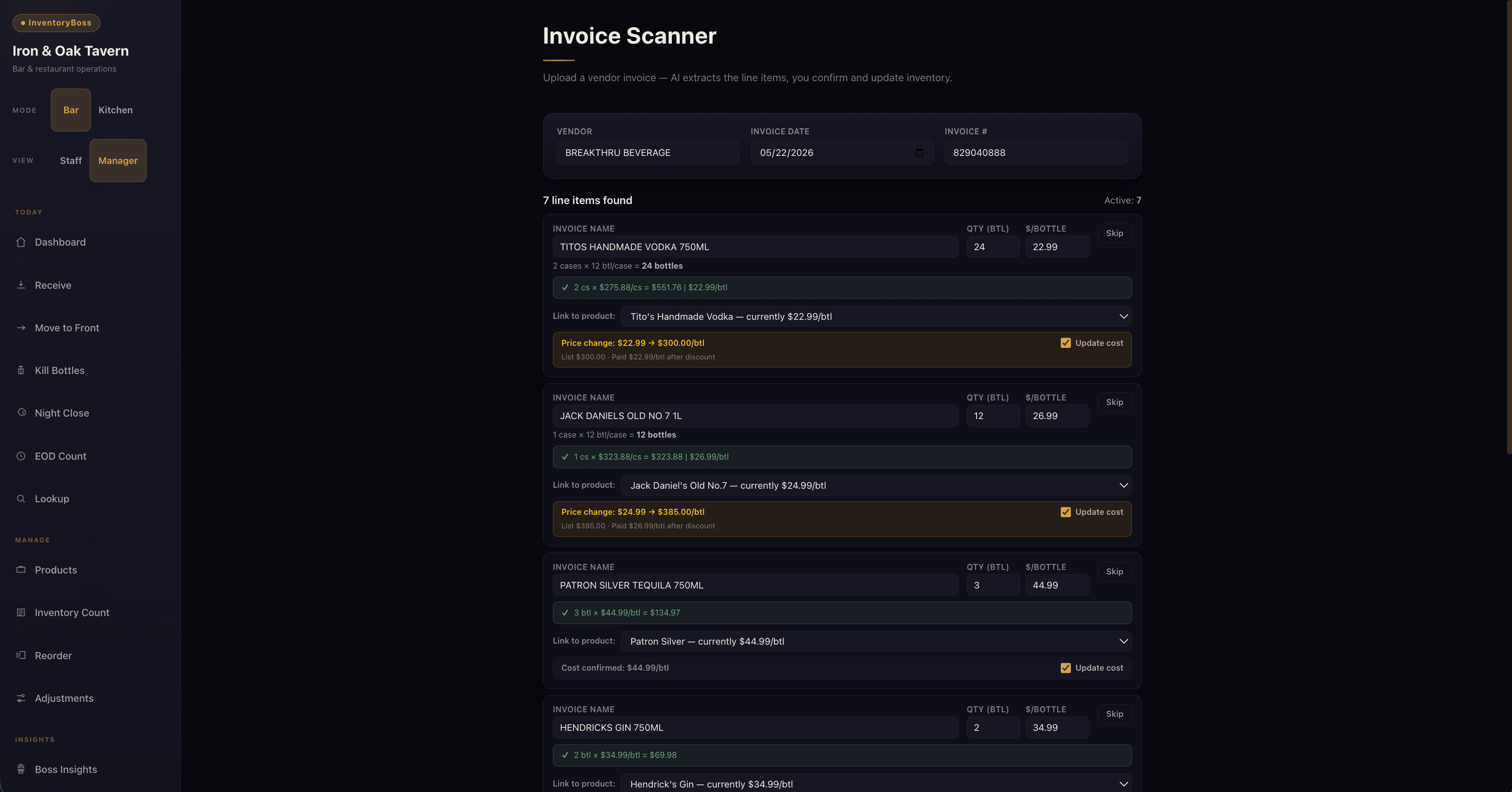Edit invoice name Patron Silver Tequila 750ML

coord(755,585)
